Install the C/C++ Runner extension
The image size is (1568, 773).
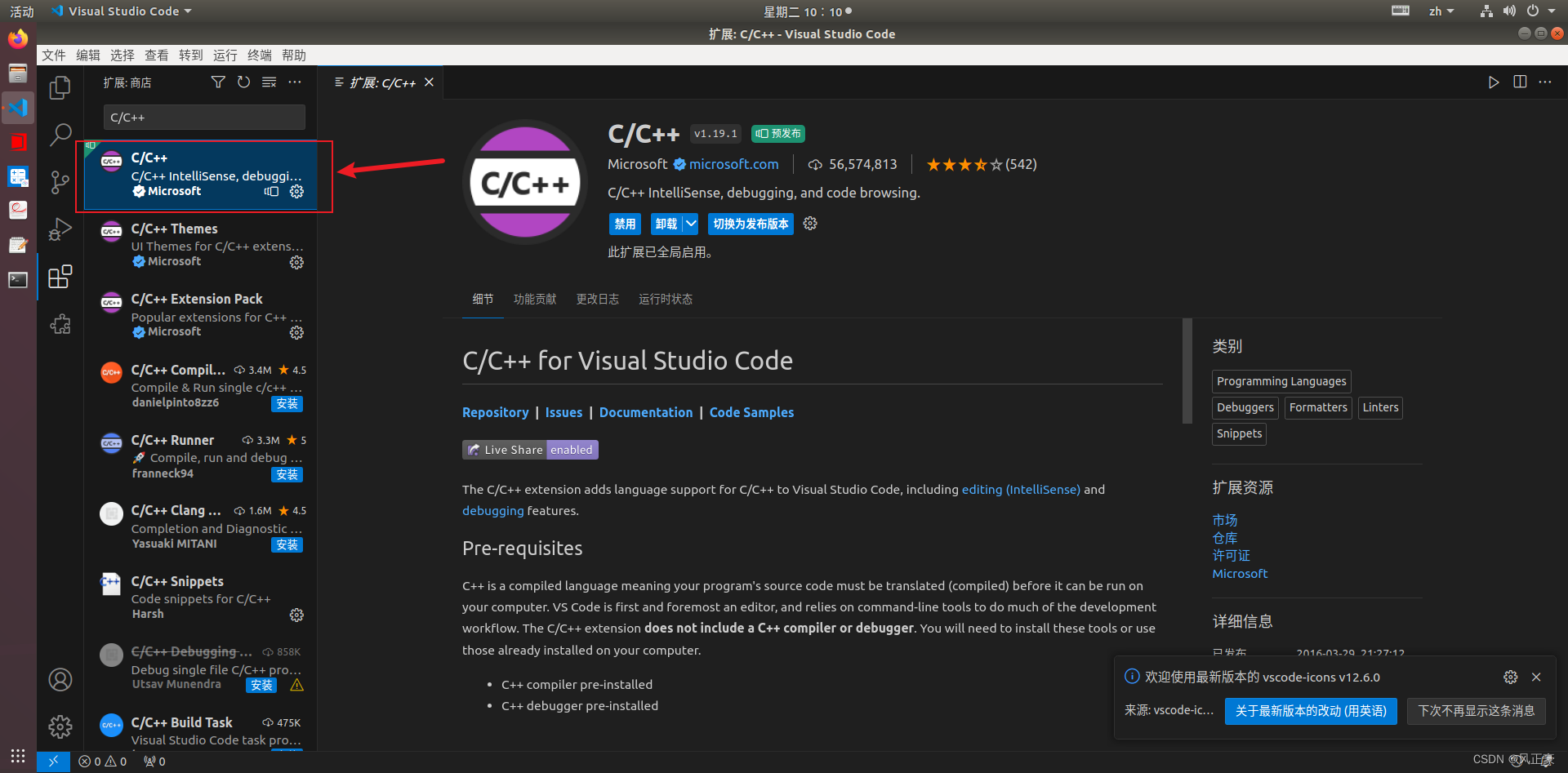pos(287,474)
